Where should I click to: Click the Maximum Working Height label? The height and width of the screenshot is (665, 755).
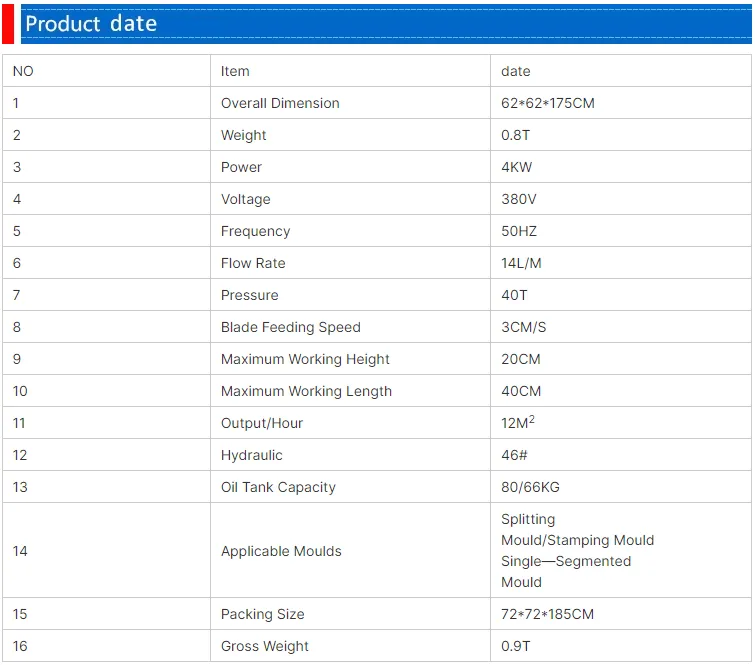click(x=305, y=359)
